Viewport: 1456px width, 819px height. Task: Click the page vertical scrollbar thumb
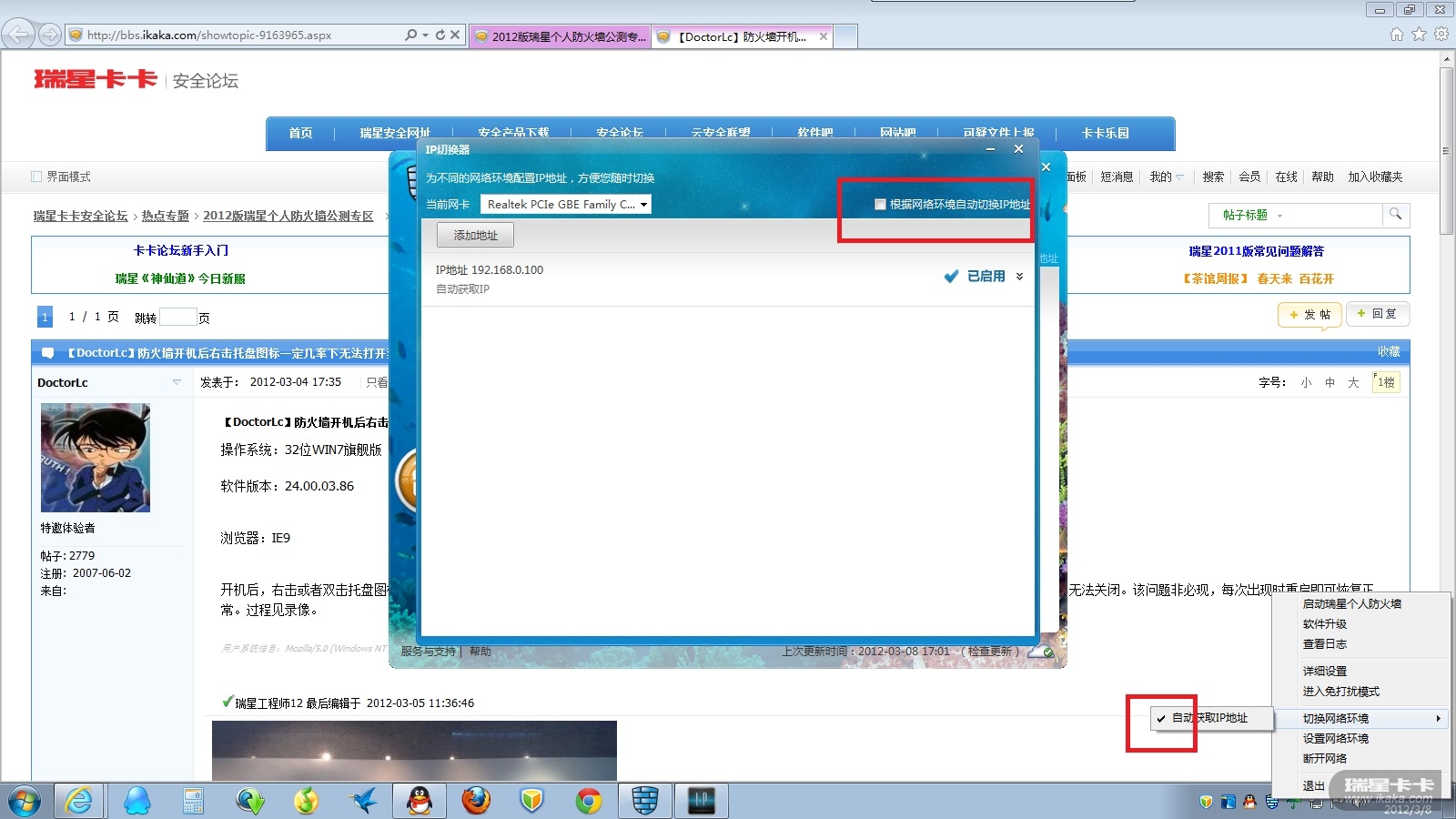1447,150
